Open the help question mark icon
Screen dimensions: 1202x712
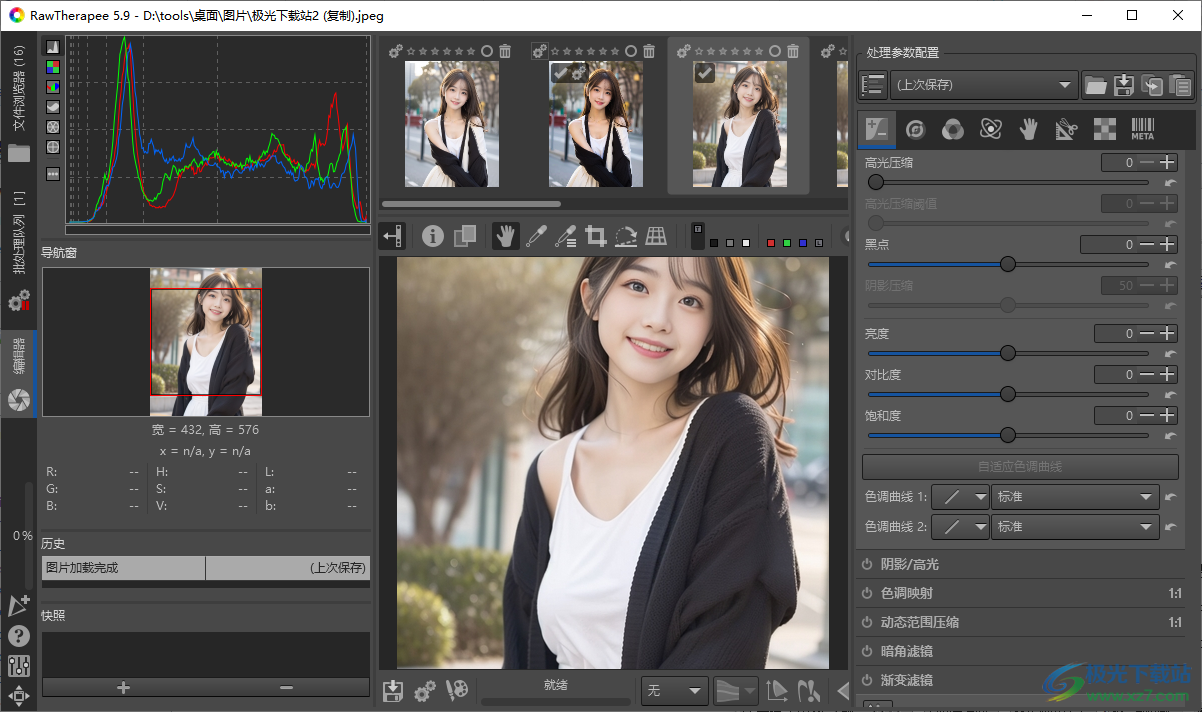(x=19, y=636)
